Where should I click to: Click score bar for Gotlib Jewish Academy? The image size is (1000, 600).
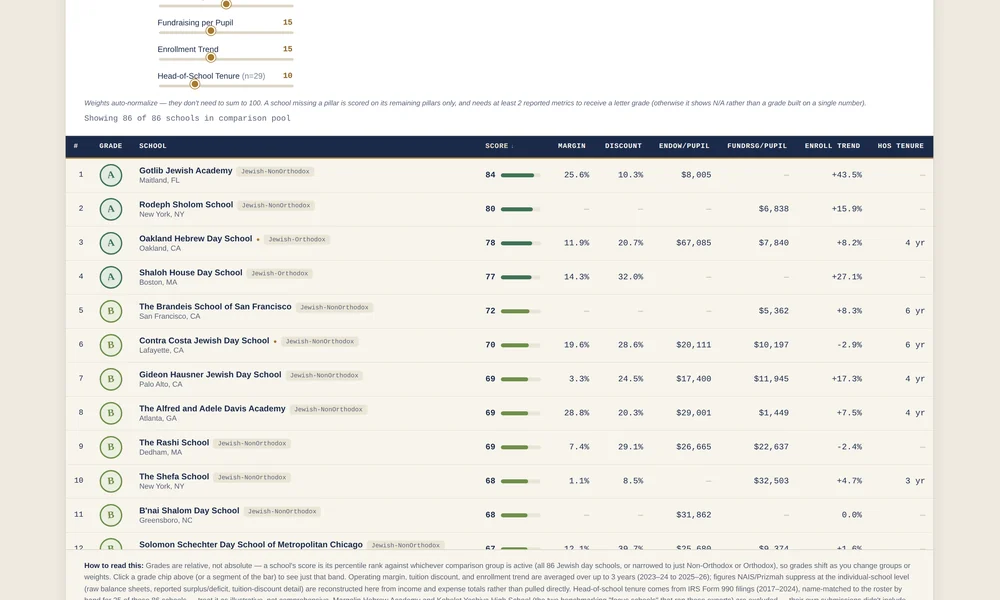[x=520, y=175]
